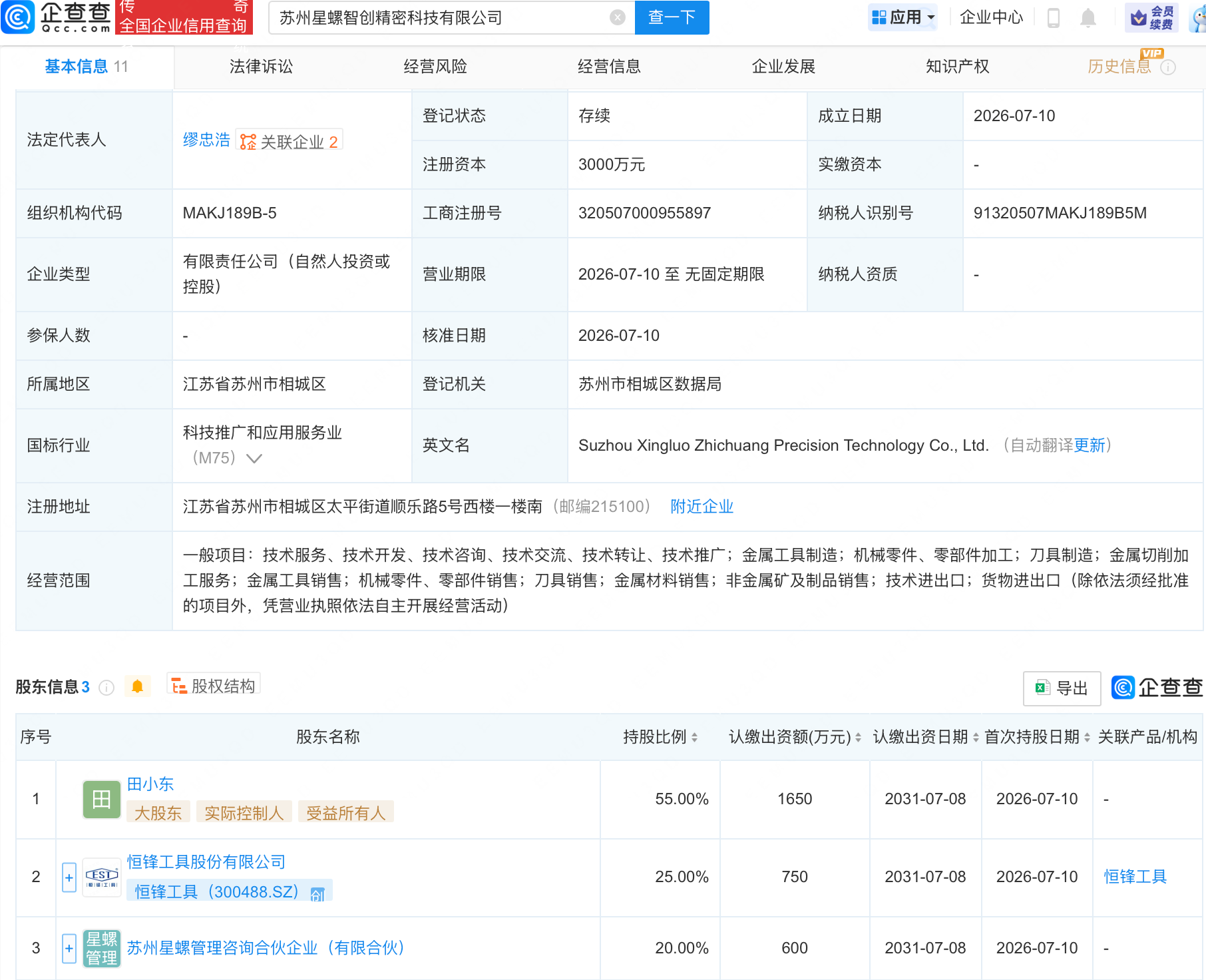Click the 星螺管理 avatar icon
This screenshot has height=980, width=1206.
click(101, 948)
